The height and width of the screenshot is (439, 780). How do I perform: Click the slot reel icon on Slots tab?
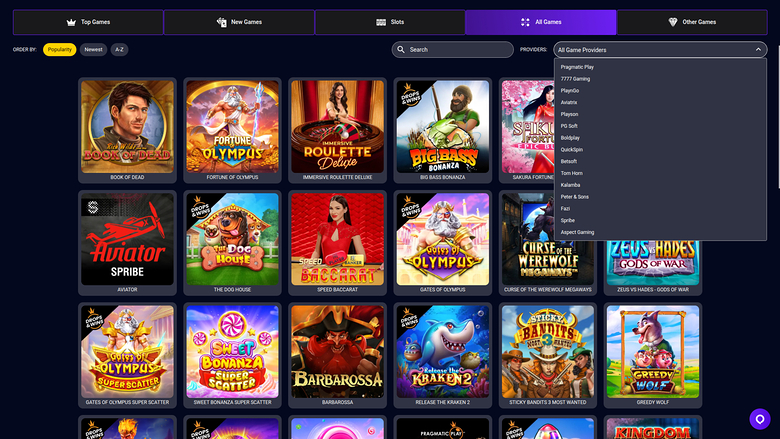click(x=381, y=22)
